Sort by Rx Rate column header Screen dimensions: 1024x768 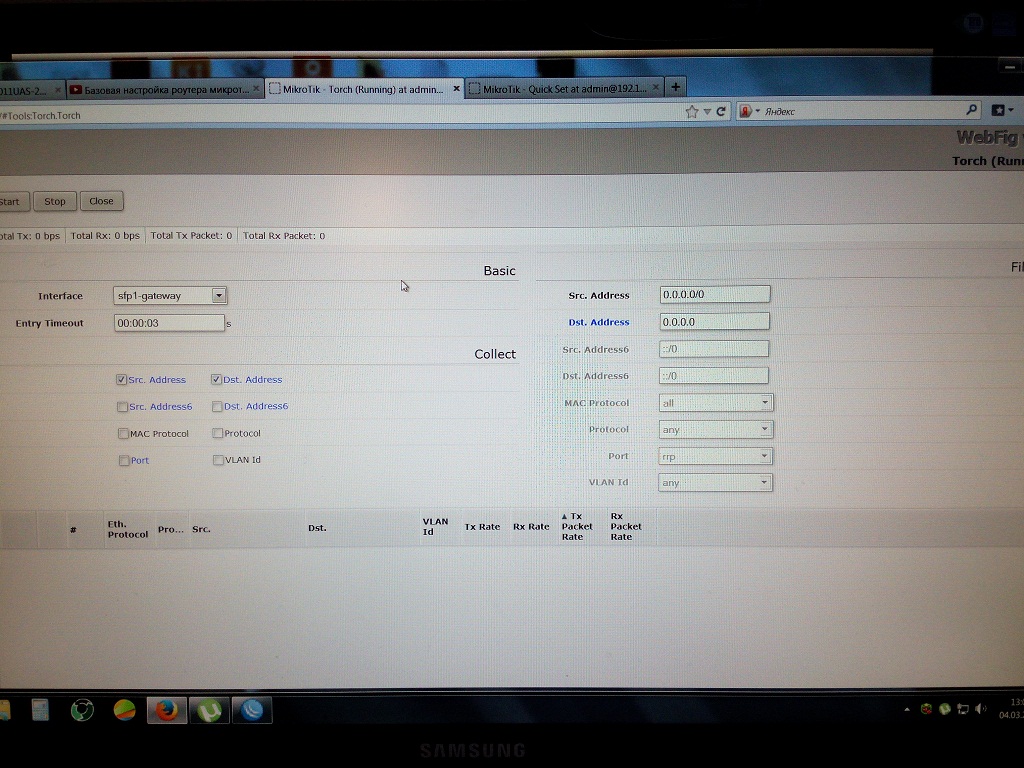[531, 526]
